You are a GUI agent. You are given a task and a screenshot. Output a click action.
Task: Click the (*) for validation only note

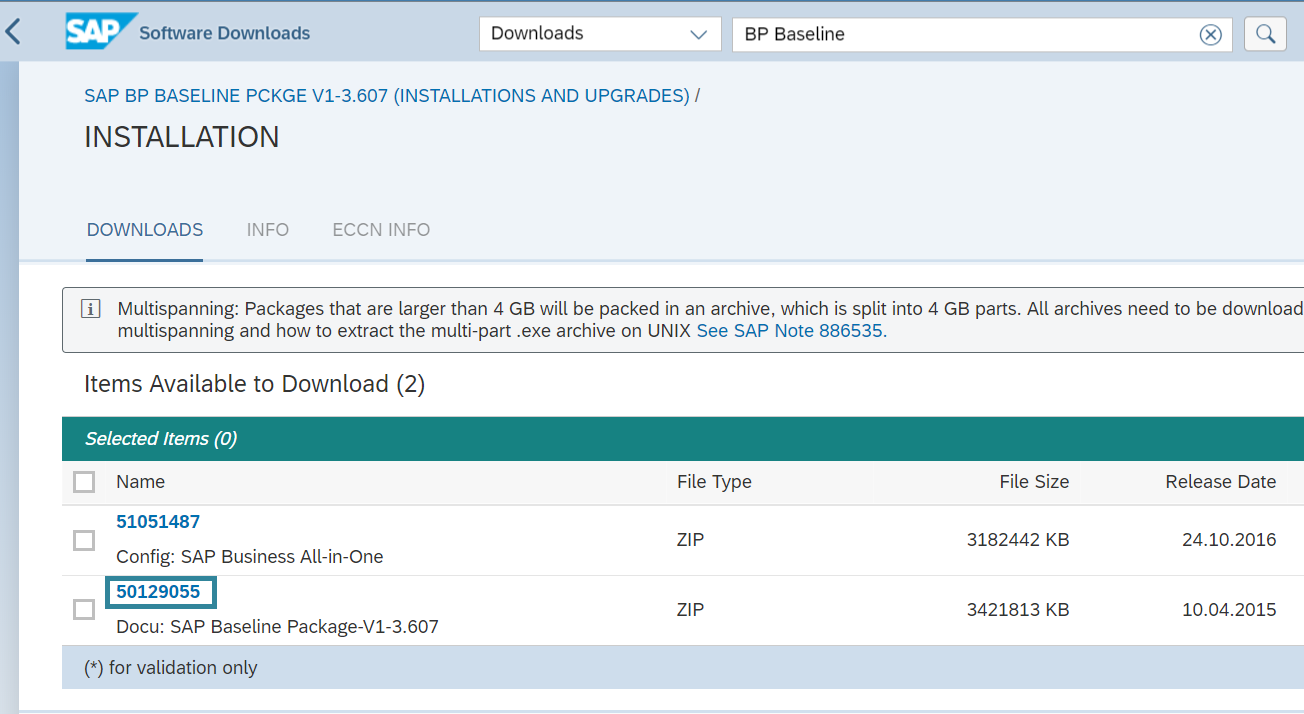click(x=171, y=668)
